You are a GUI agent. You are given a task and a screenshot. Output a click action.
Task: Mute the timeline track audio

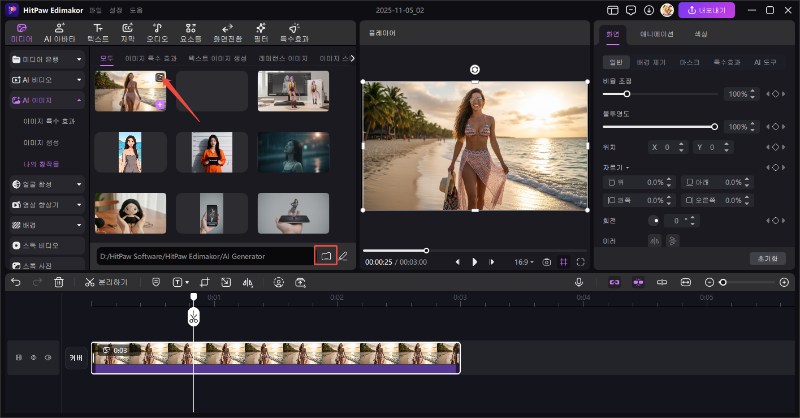point(48,357)
